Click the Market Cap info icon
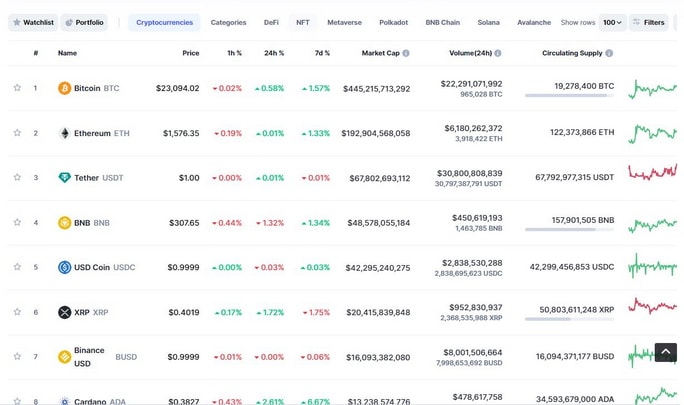This screenshot has width=684, height=405. click(x=406, y=53)
